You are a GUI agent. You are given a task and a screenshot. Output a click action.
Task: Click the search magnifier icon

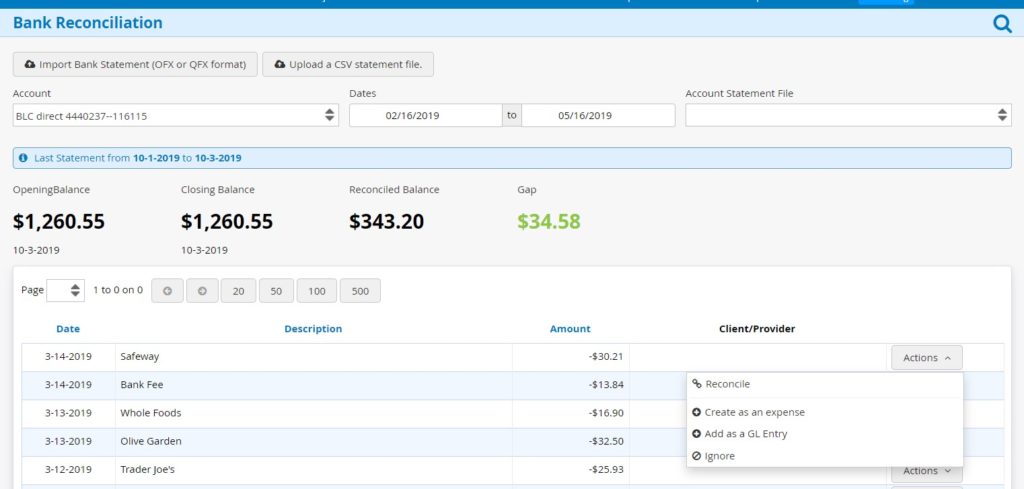[x=1002, y=23]
